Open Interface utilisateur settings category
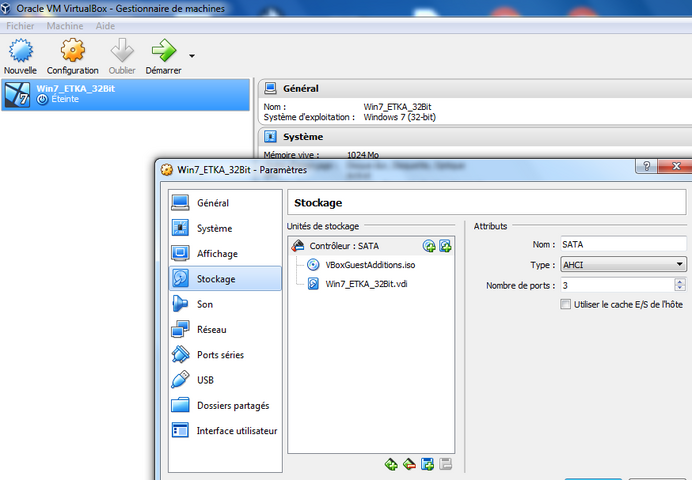The height and width of the screenshot is (480, 692). pyautogui.click(x=225, y=431)
